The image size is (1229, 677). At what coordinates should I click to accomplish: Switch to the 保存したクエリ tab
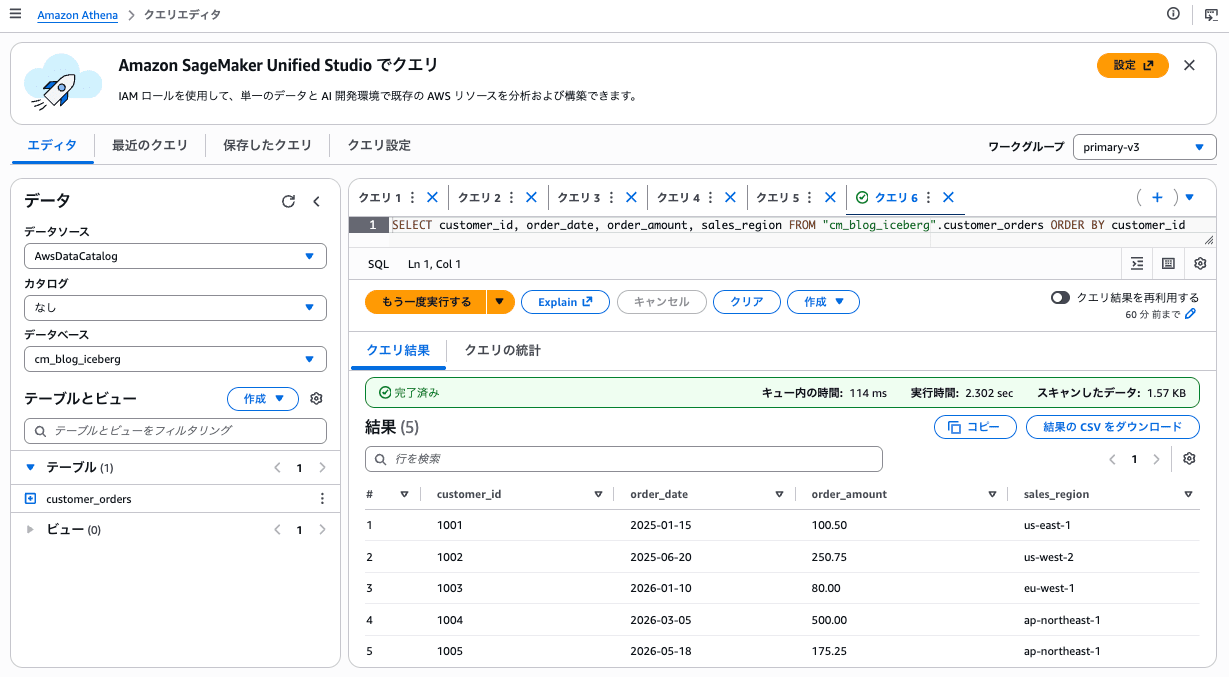coord(268,145)
